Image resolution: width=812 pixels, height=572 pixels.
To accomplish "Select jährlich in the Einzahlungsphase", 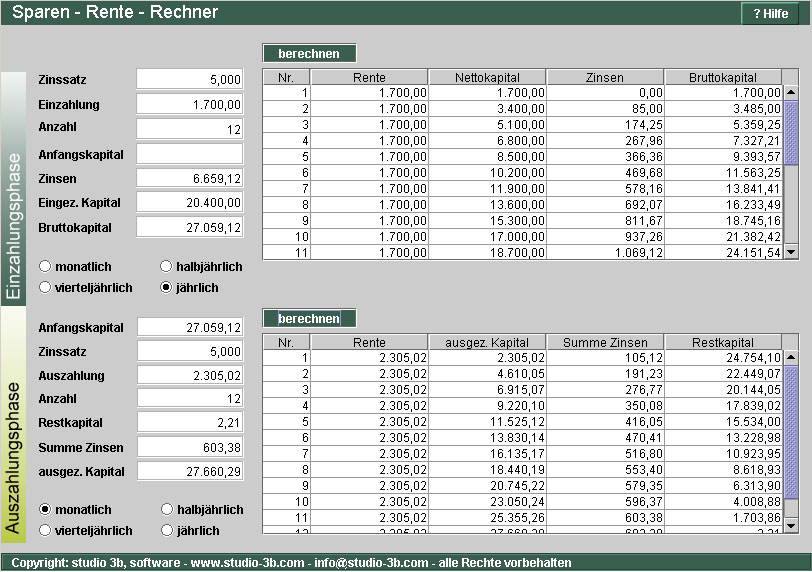I will [168, 288].
